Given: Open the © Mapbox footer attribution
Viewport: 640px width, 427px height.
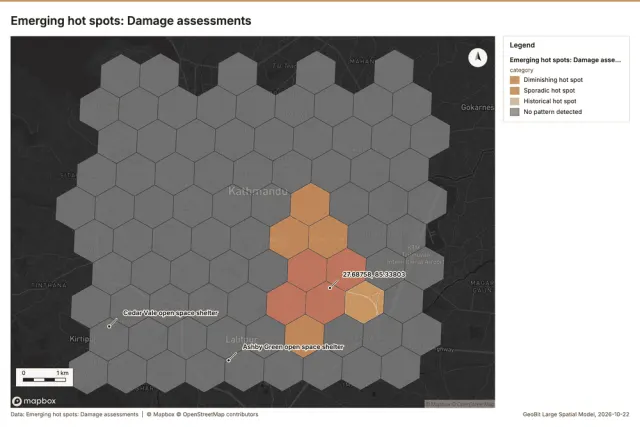Looking at the screenshot, I should (161, 414).
